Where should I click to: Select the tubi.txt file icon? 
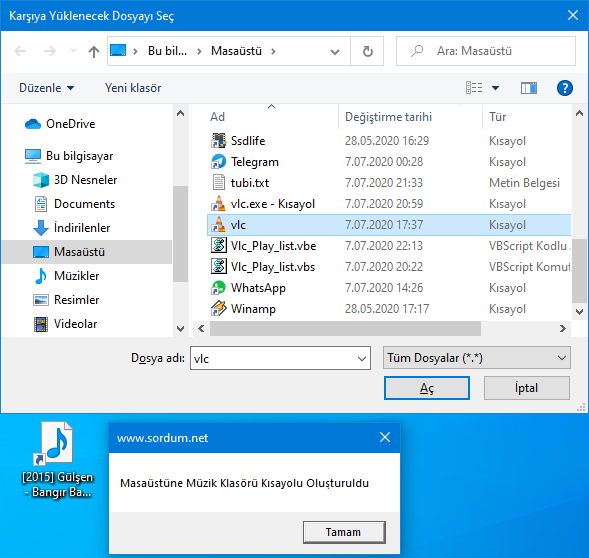pyautogui.click(x=218, y=183)
